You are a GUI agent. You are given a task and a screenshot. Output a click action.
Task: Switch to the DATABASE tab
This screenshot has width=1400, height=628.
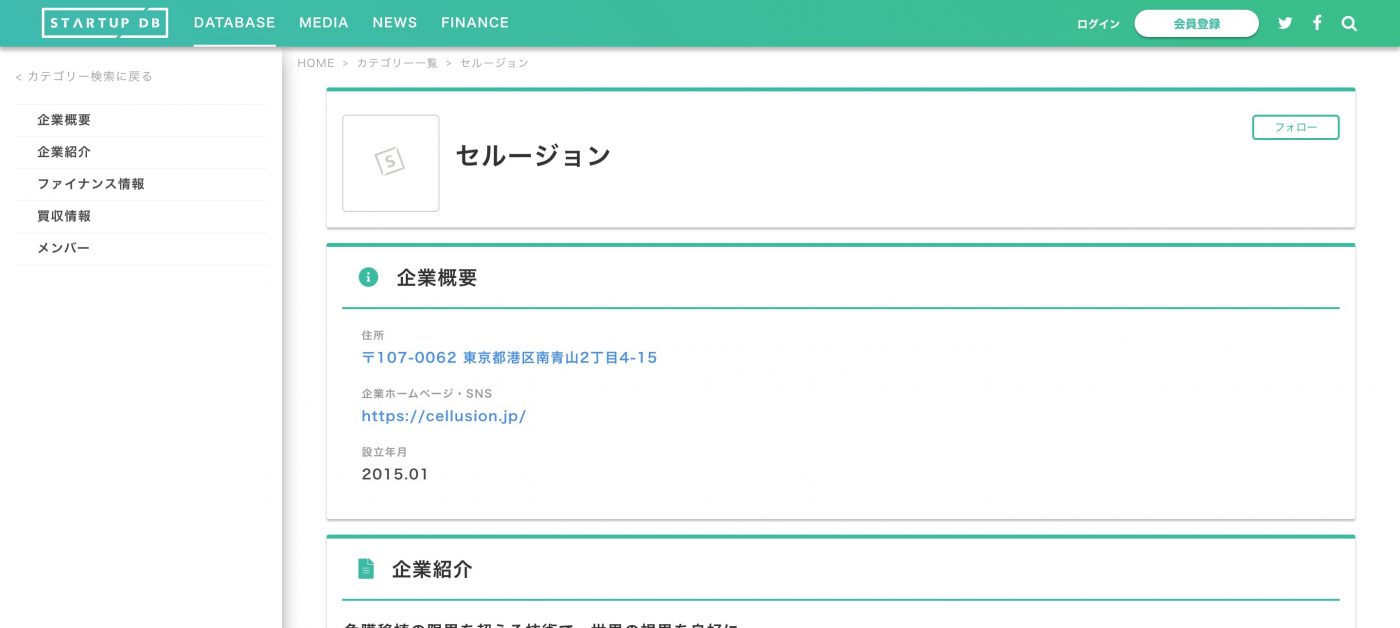point(234,22)
